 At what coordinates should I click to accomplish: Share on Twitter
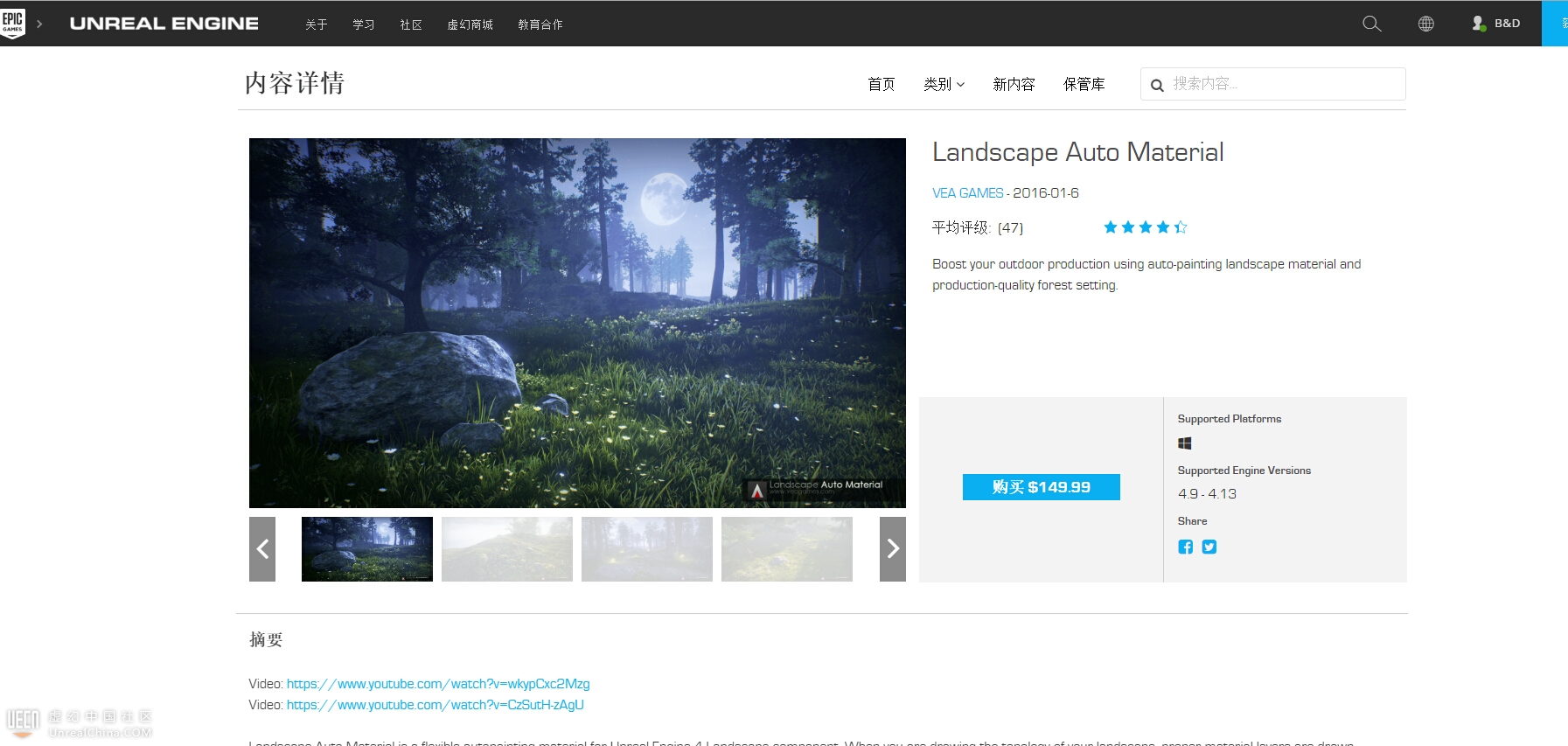click(x=1209, y=547)
